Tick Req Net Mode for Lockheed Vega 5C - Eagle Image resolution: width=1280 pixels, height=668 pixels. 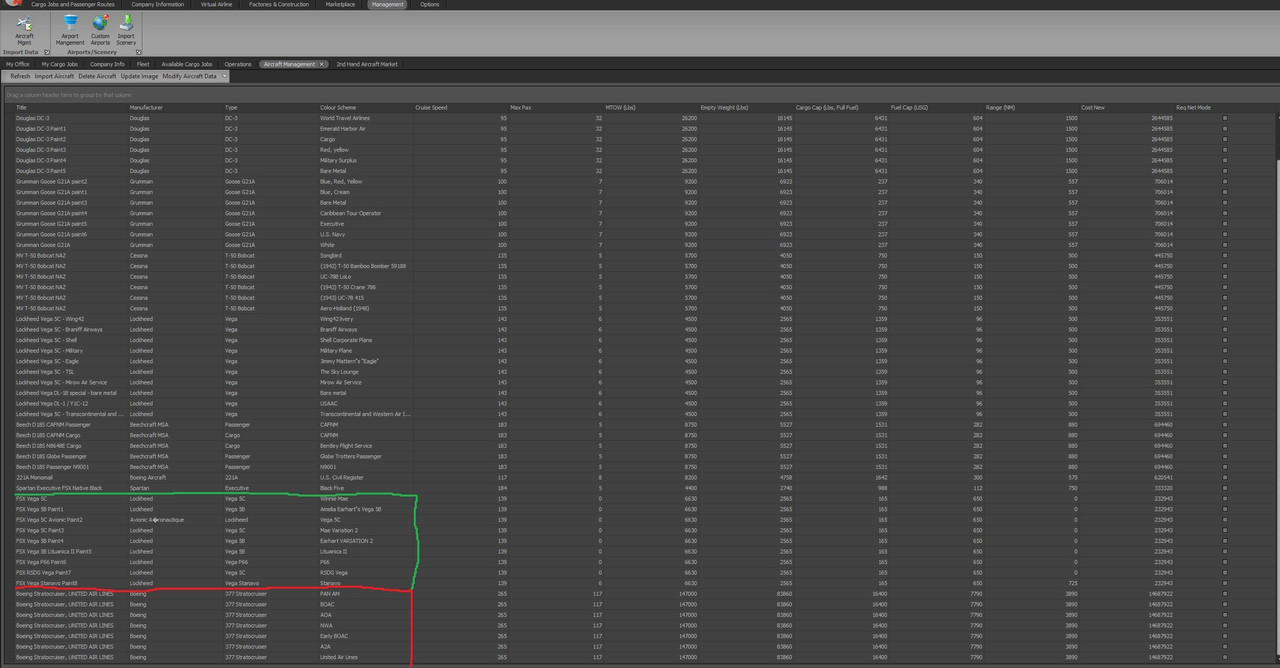(1225, 361)
